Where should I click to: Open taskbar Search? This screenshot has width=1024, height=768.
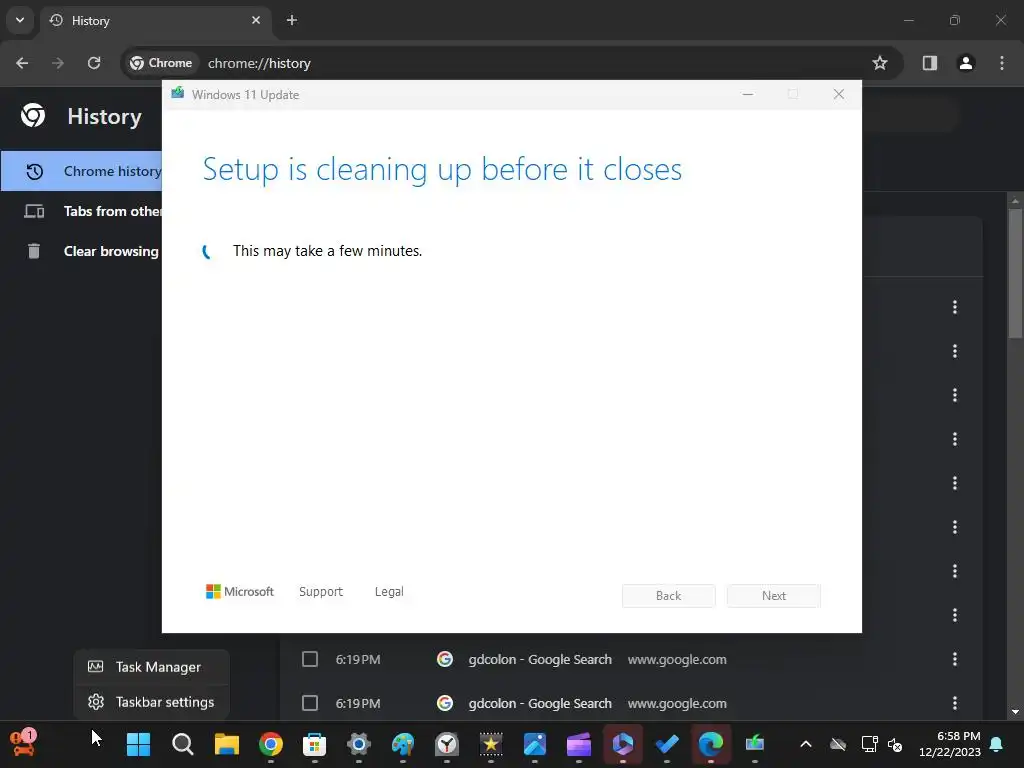(x=182, y=744)
